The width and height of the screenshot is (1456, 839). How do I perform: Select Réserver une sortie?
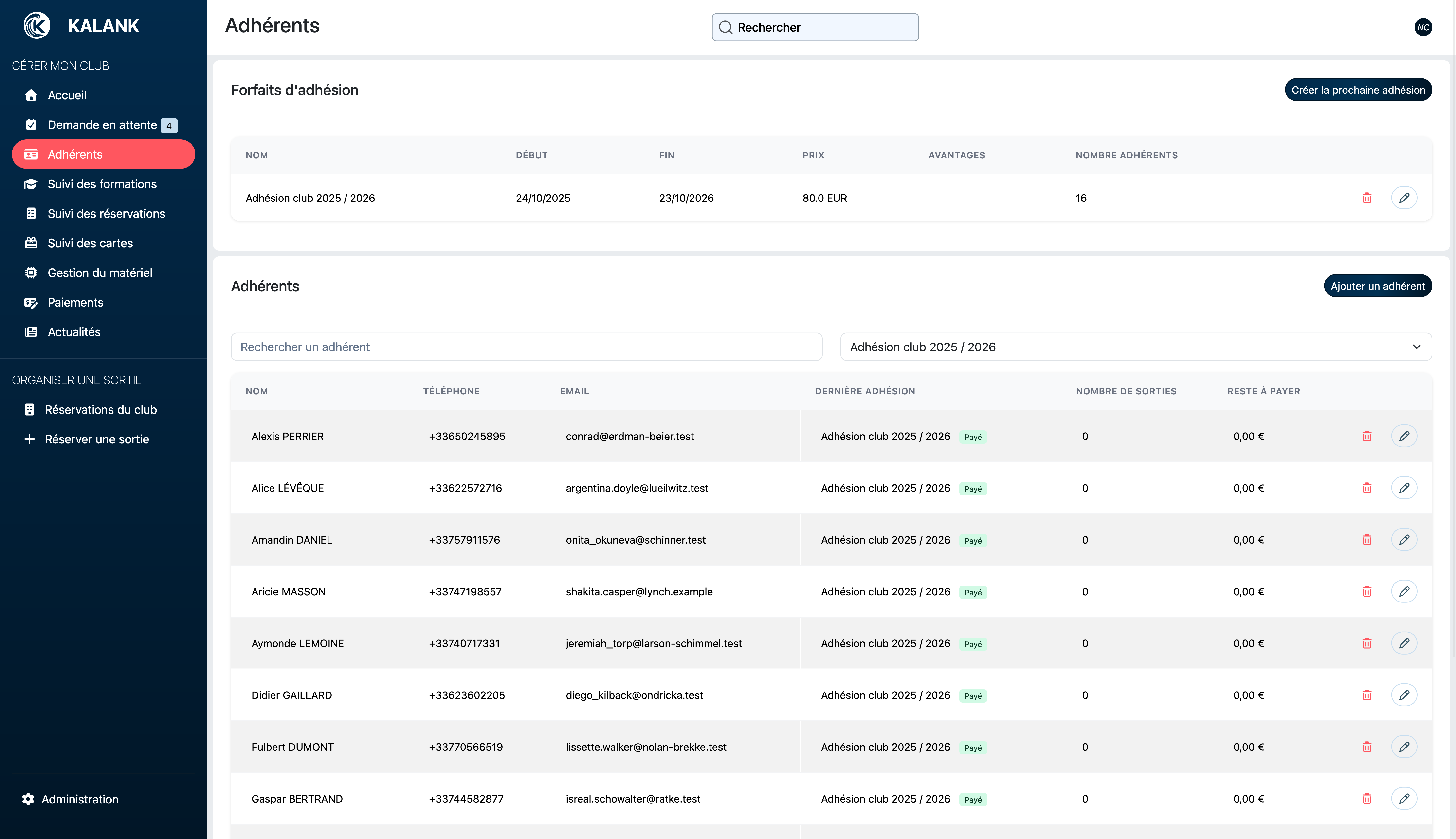104,439
